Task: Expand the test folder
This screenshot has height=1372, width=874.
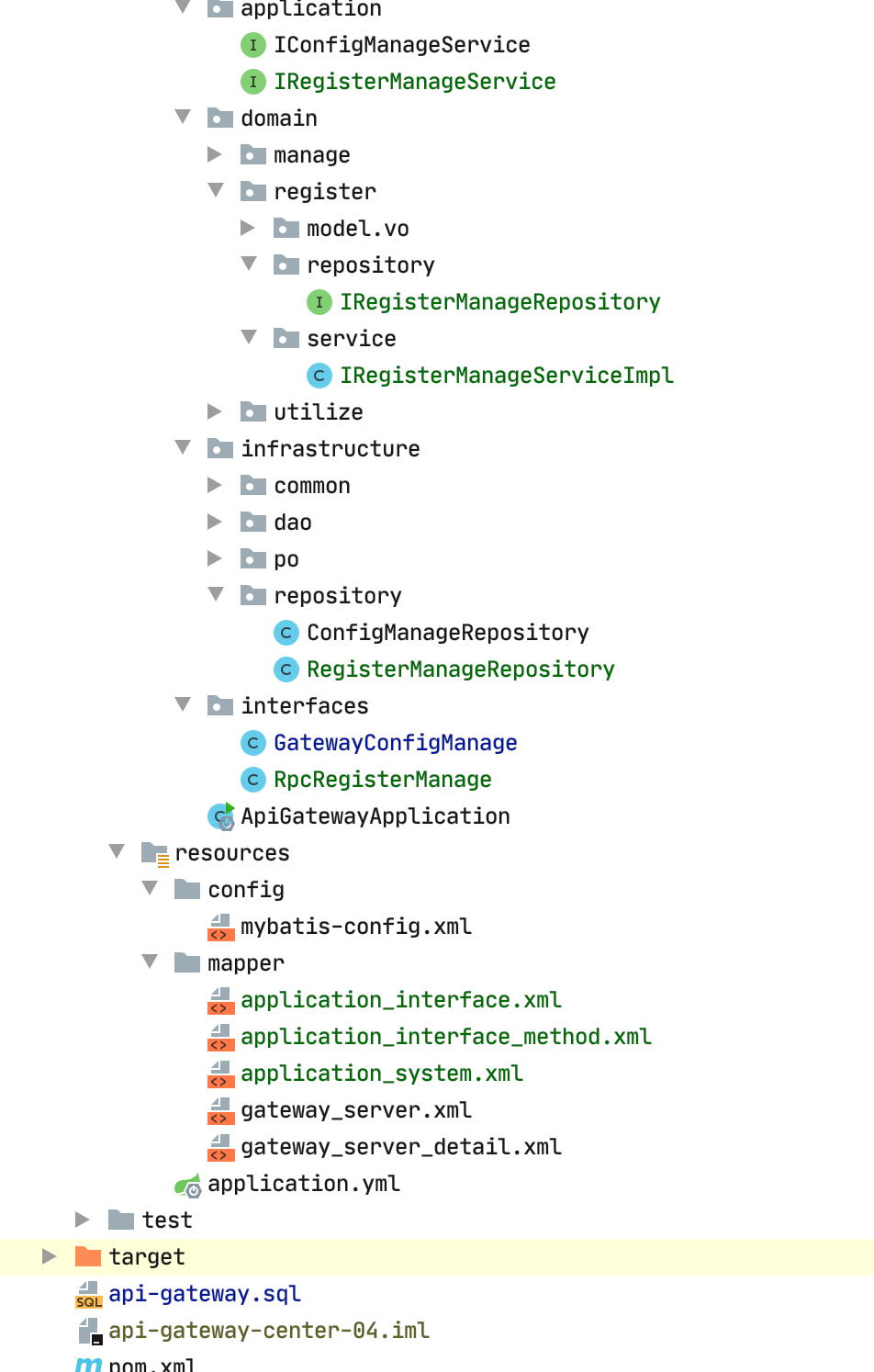Action: pyautogui.click(x=83, y=1220)
